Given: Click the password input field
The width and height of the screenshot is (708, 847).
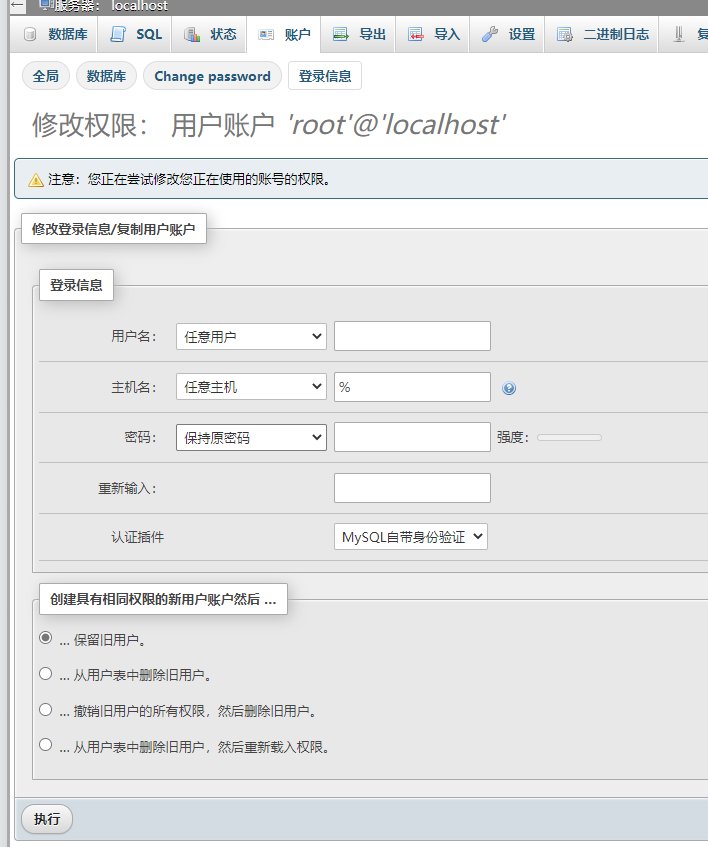Looking at the screenshot, I should (x=413, y=437).
